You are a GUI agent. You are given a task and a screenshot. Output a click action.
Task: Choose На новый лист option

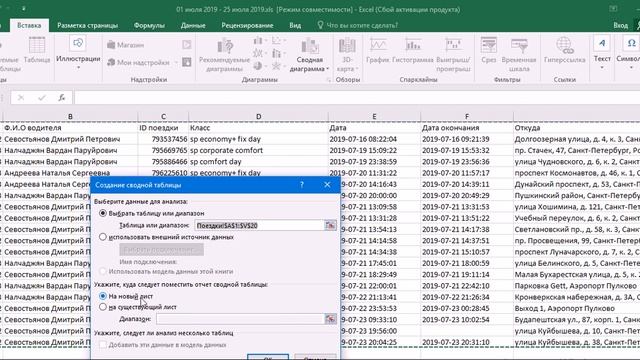[x=103, y=296]
